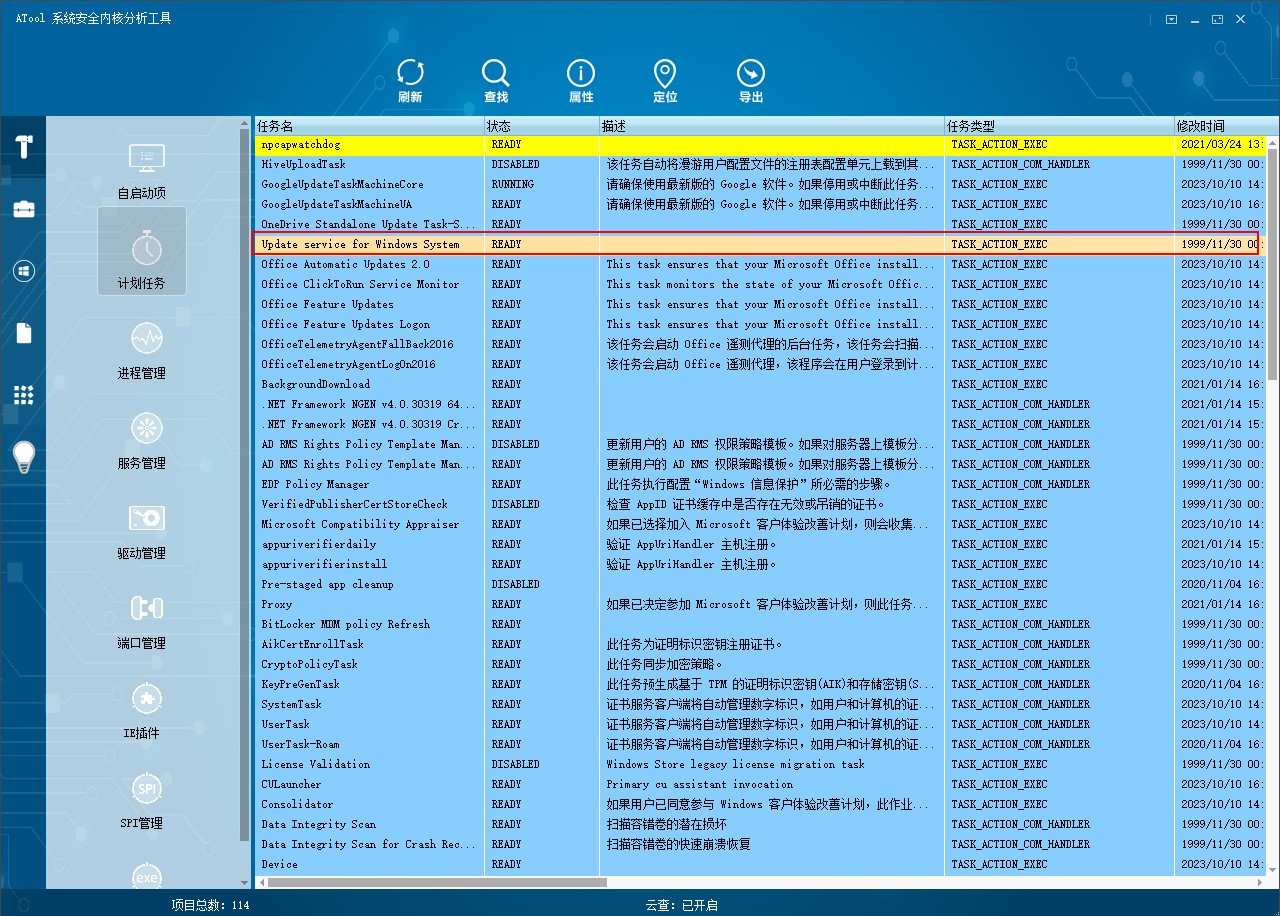This screenshot has height=916, width=1280.
Task: Select Office Automatic Updates 2.0 row
Action: [x=761, y=264]
